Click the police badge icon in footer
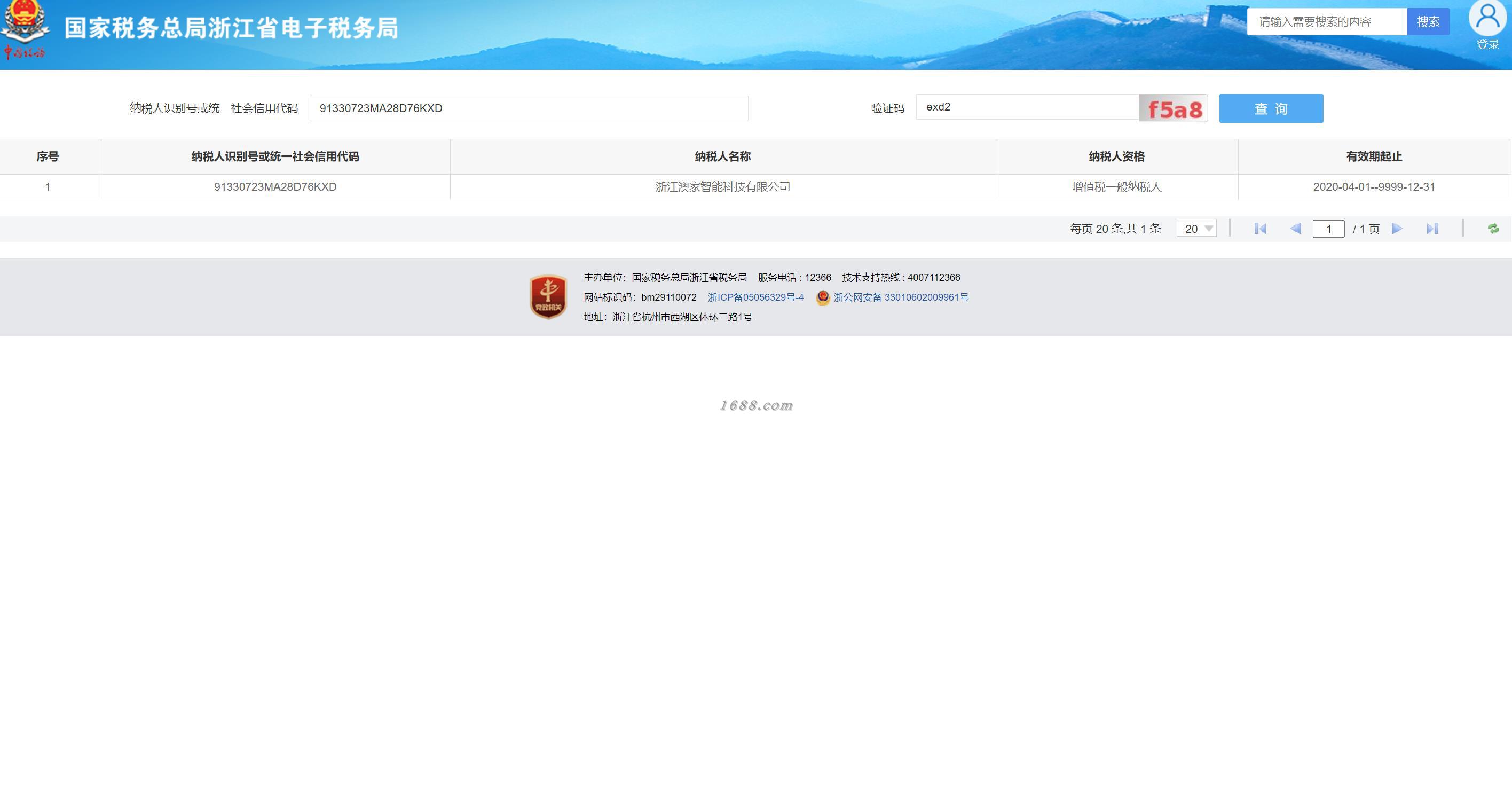The width and height of the screenshot is (1512, 808). [823, 297]
